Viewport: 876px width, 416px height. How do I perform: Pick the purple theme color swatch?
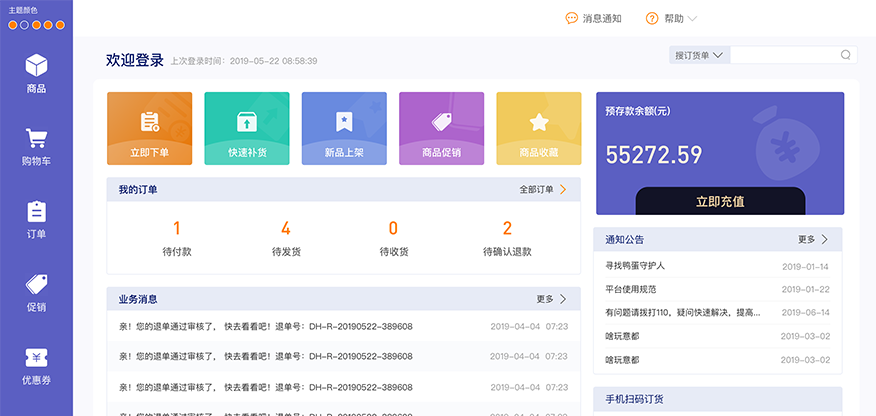[24, 24]
